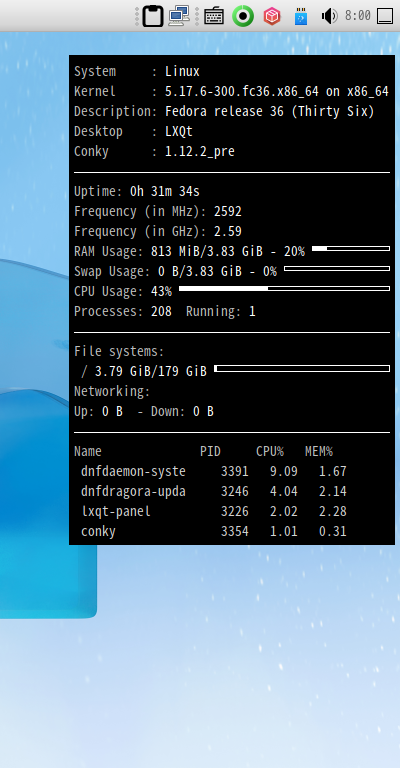
Task: Open the keyboard layout indicator icon
Action: pyautogui.click(x=214, y=16)
